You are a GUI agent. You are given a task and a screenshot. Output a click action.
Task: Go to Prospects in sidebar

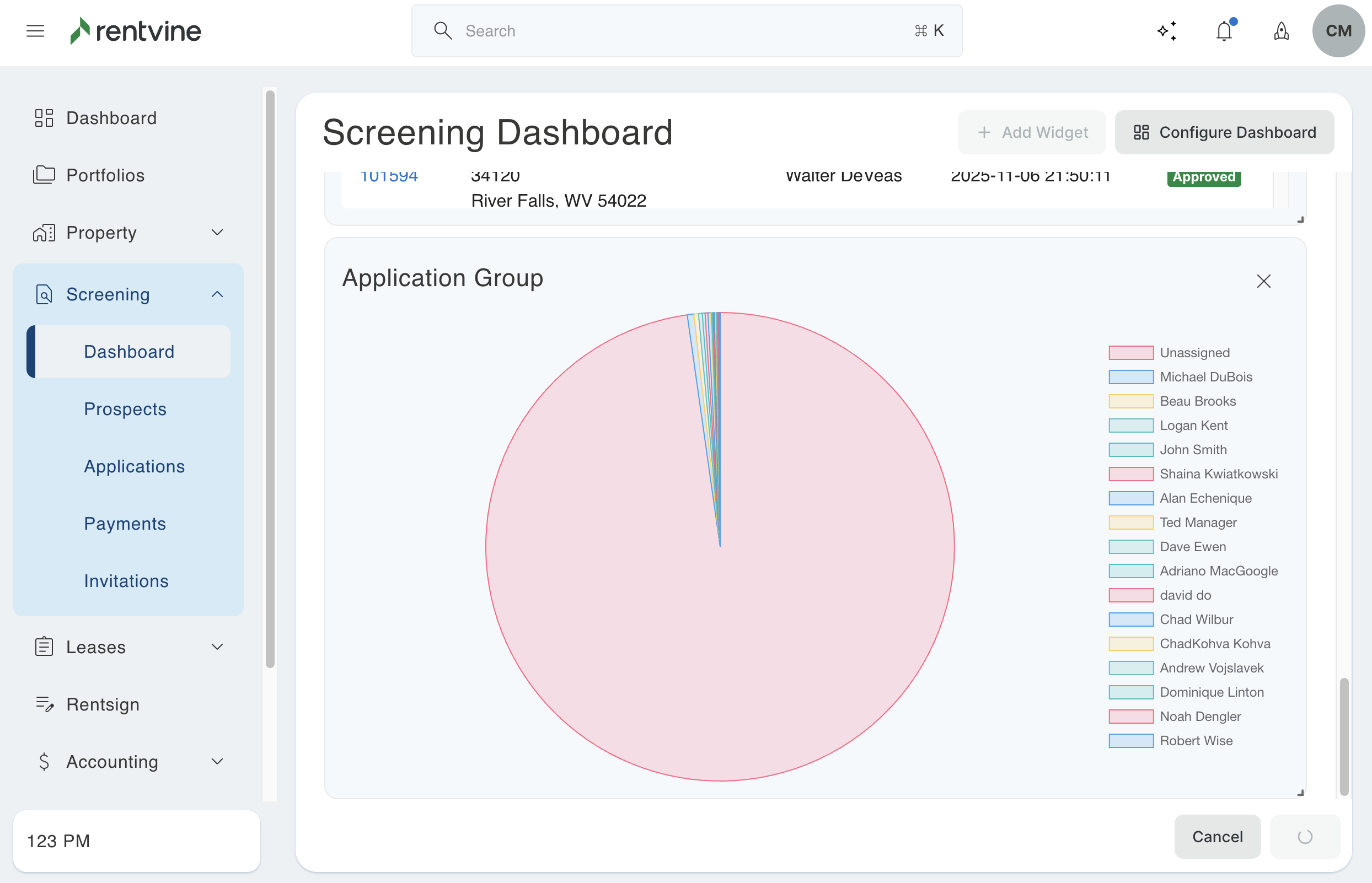(x=125, y=409)
